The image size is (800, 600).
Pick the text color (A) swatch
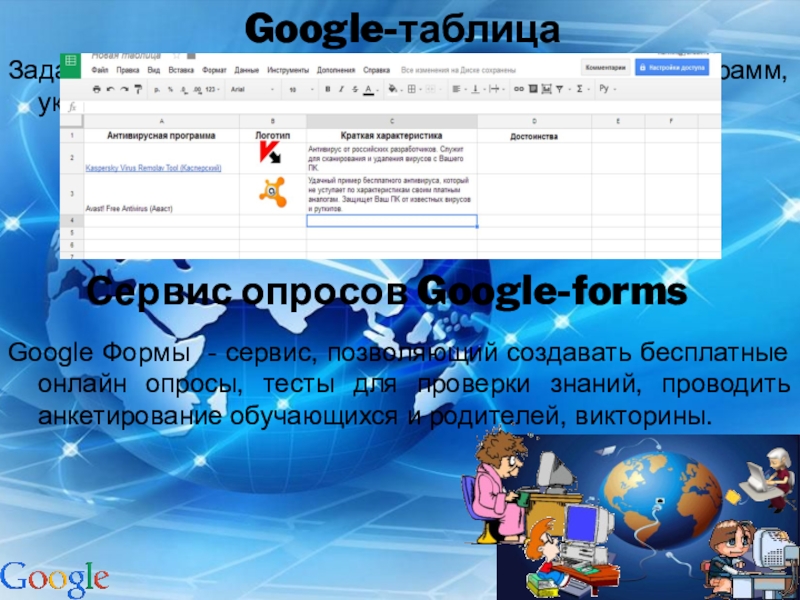(x=368, y=90)
